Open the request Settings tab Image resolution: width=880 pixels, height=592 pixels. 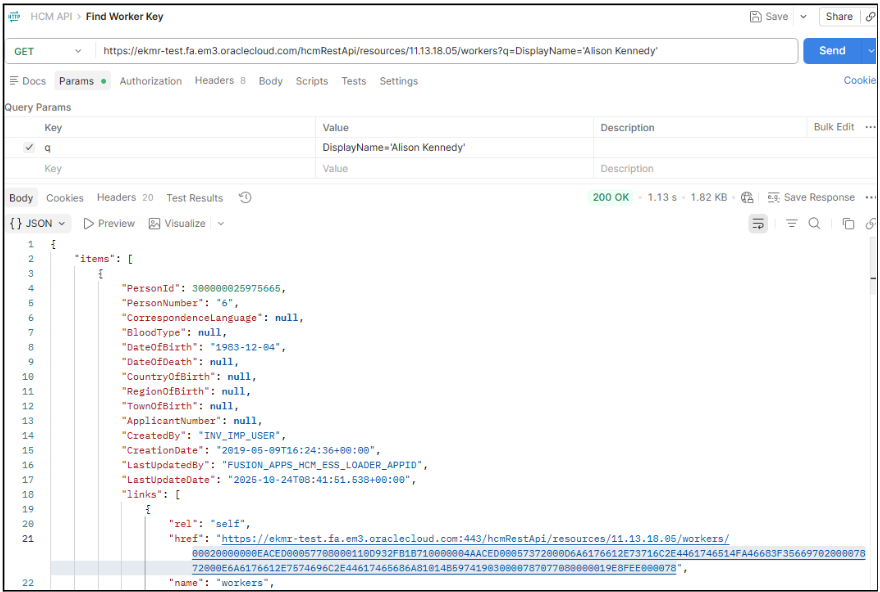pos(398,81)
